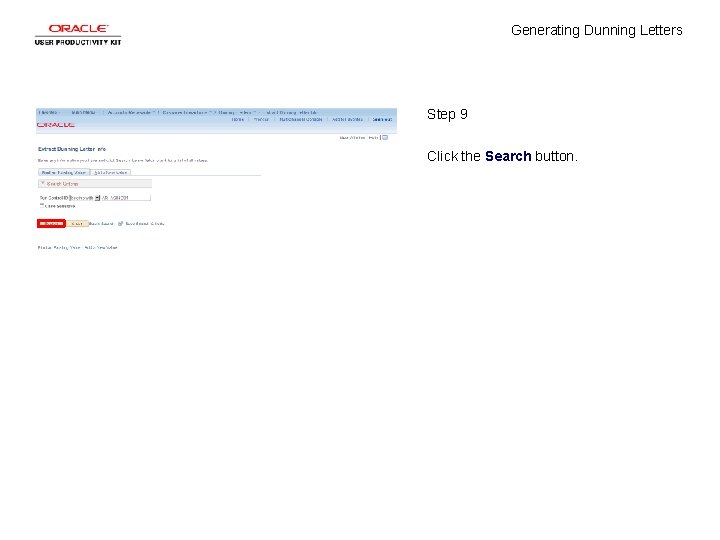Viewport: 720px width, 540px height.
Task: Click the Help link
Action: pos(373,138)
